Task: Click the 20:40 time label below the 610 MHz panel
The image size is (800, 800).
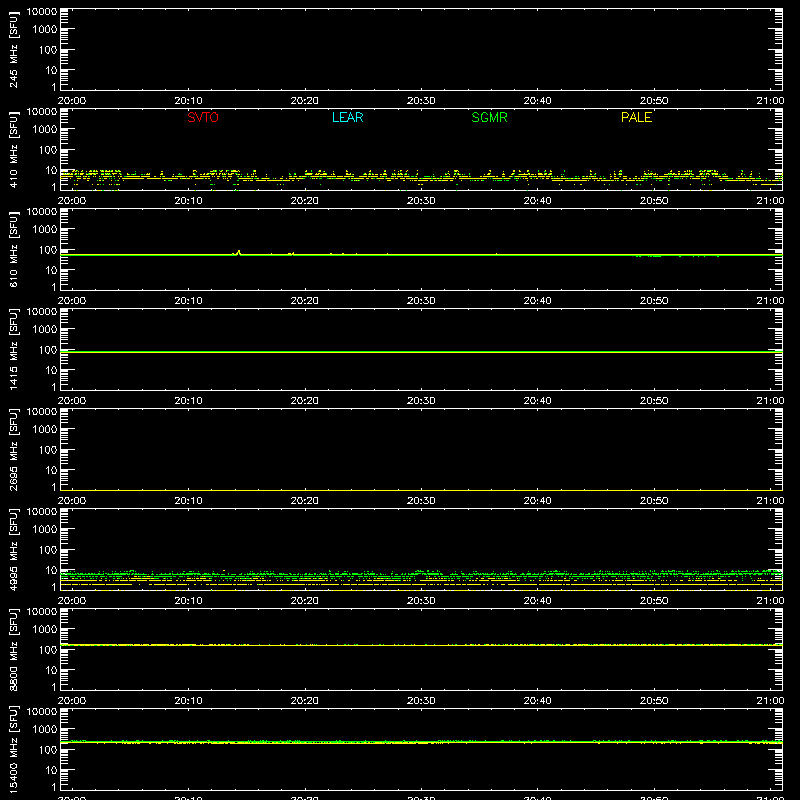Action: point(537,301)
